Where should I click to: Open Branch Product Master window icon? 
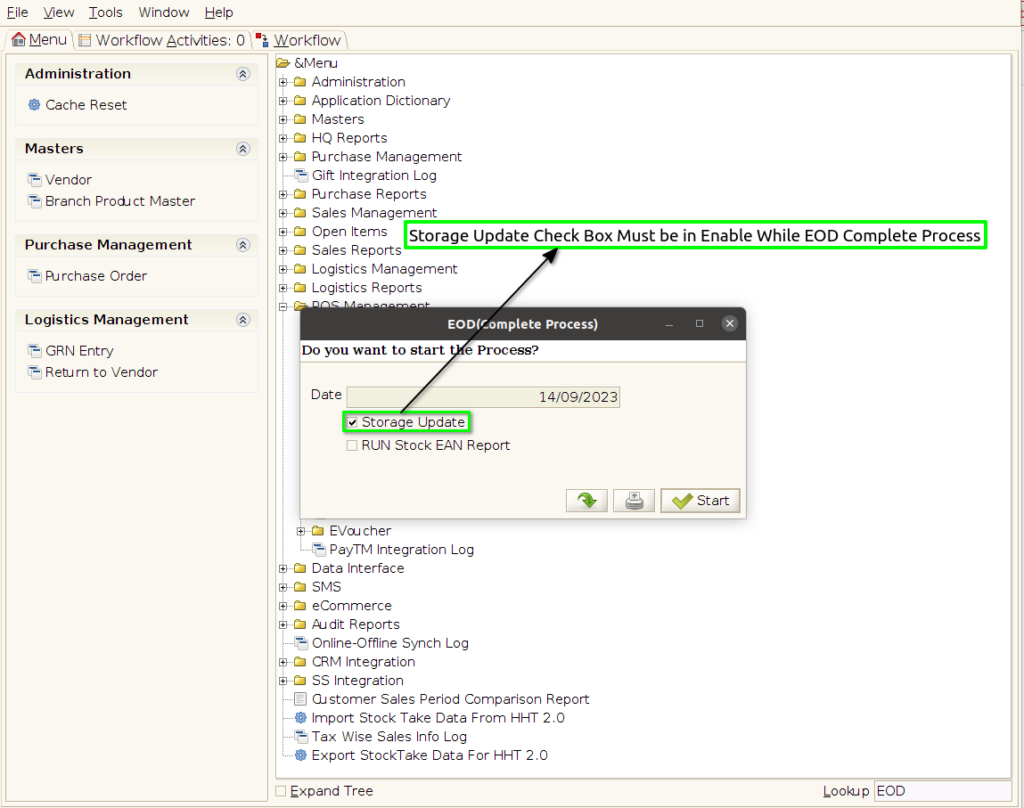(x=34, y=201)
